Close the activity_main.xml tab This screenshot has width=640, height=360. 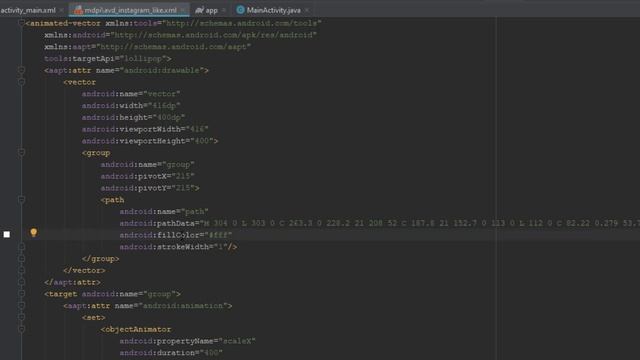(x=62, y=10)
